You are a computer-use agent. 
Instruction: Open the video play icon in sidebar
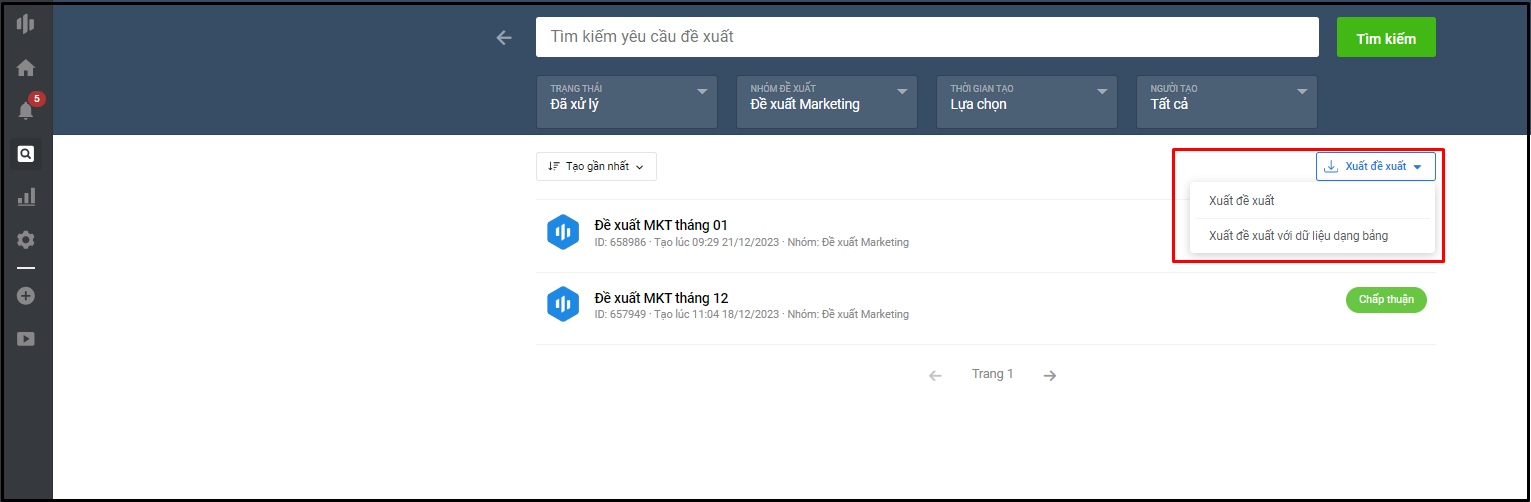(26, 339)
